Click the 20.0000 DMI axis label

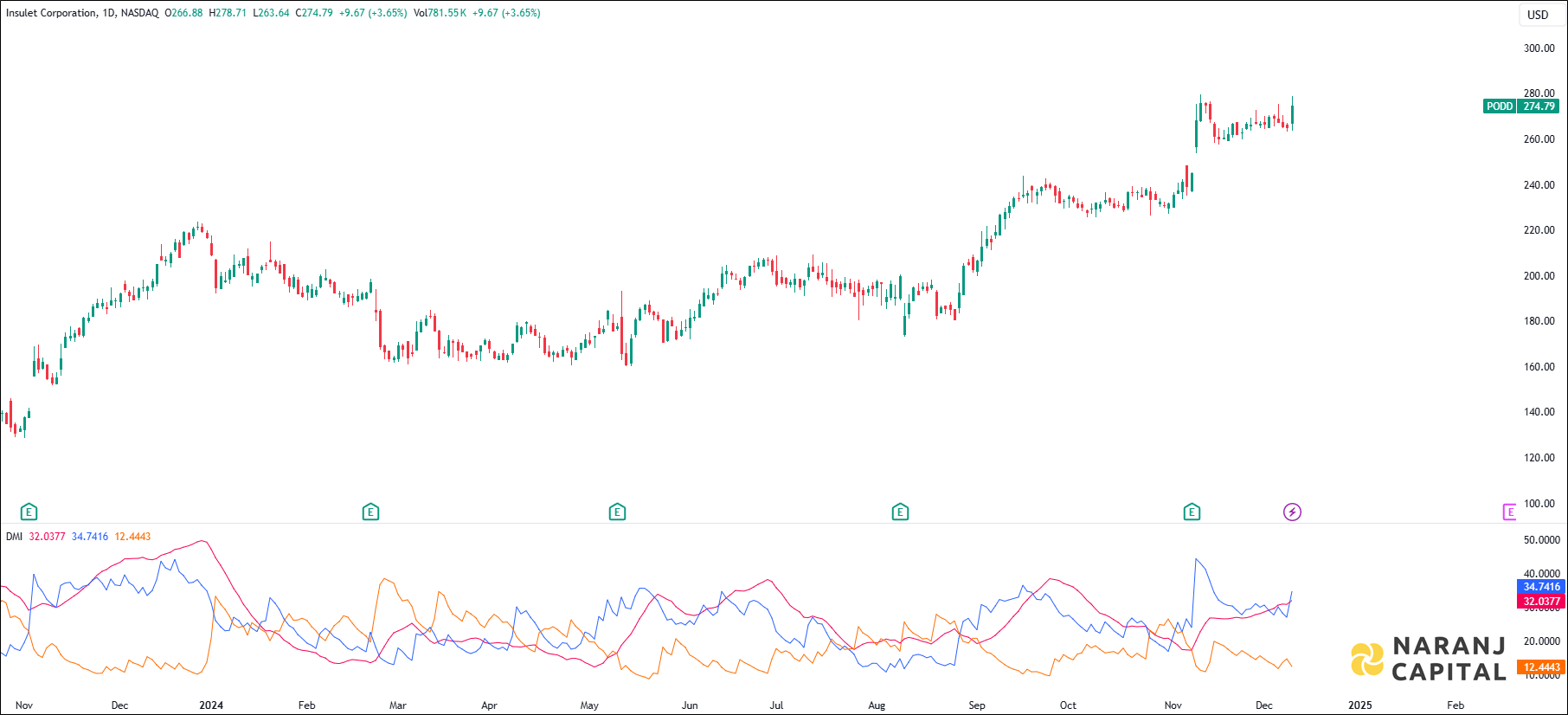[1541, 641]
